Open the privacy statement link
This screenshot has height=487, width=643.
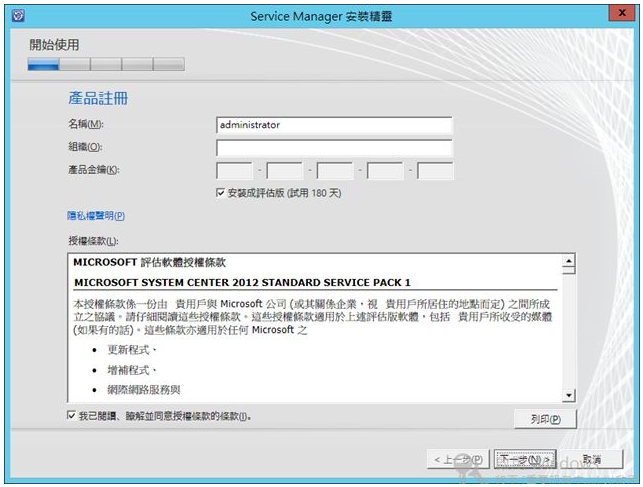coord(96,216)
